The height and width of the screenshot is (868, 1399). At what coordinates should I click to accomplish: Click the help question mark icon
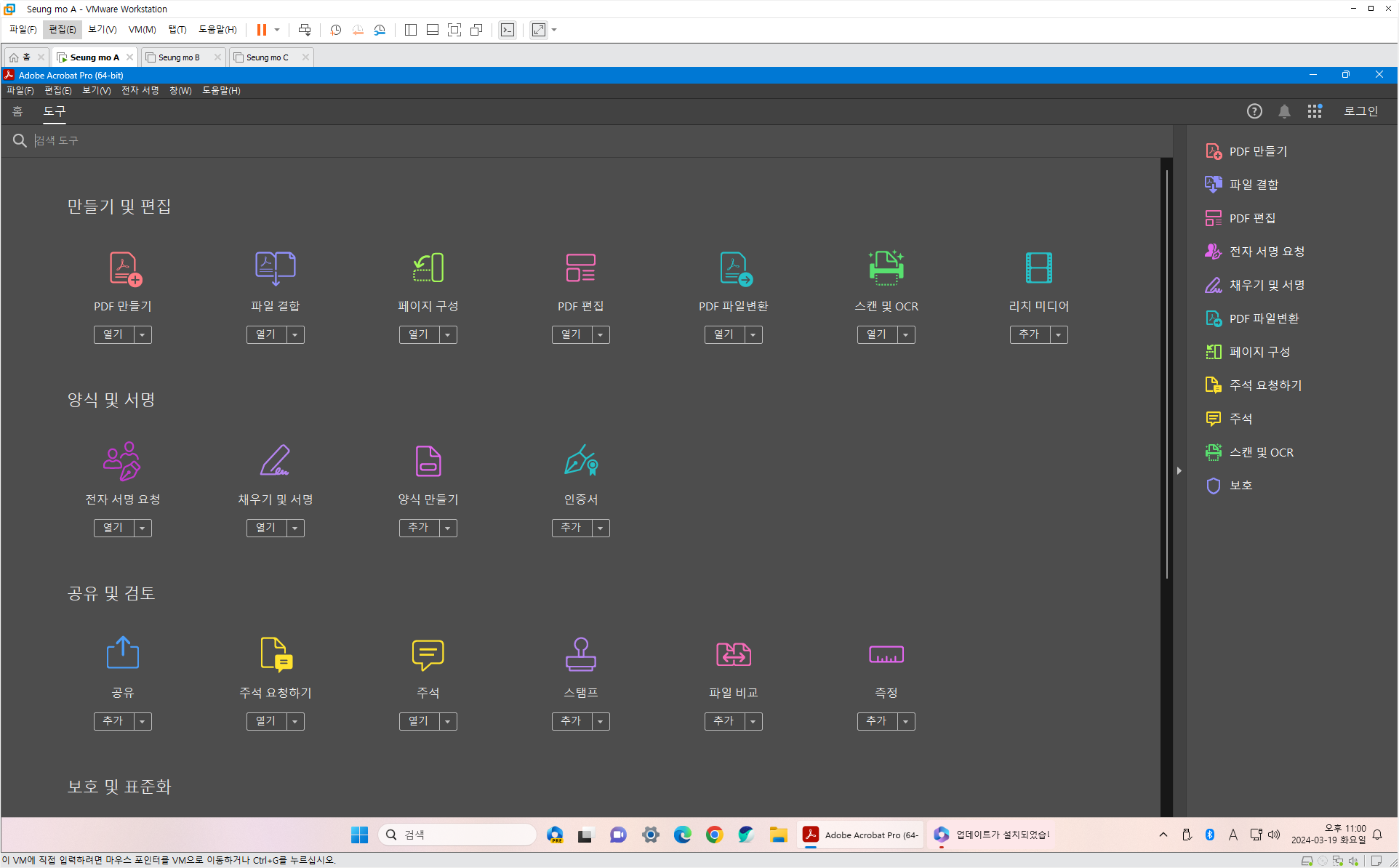[1254, 111]
